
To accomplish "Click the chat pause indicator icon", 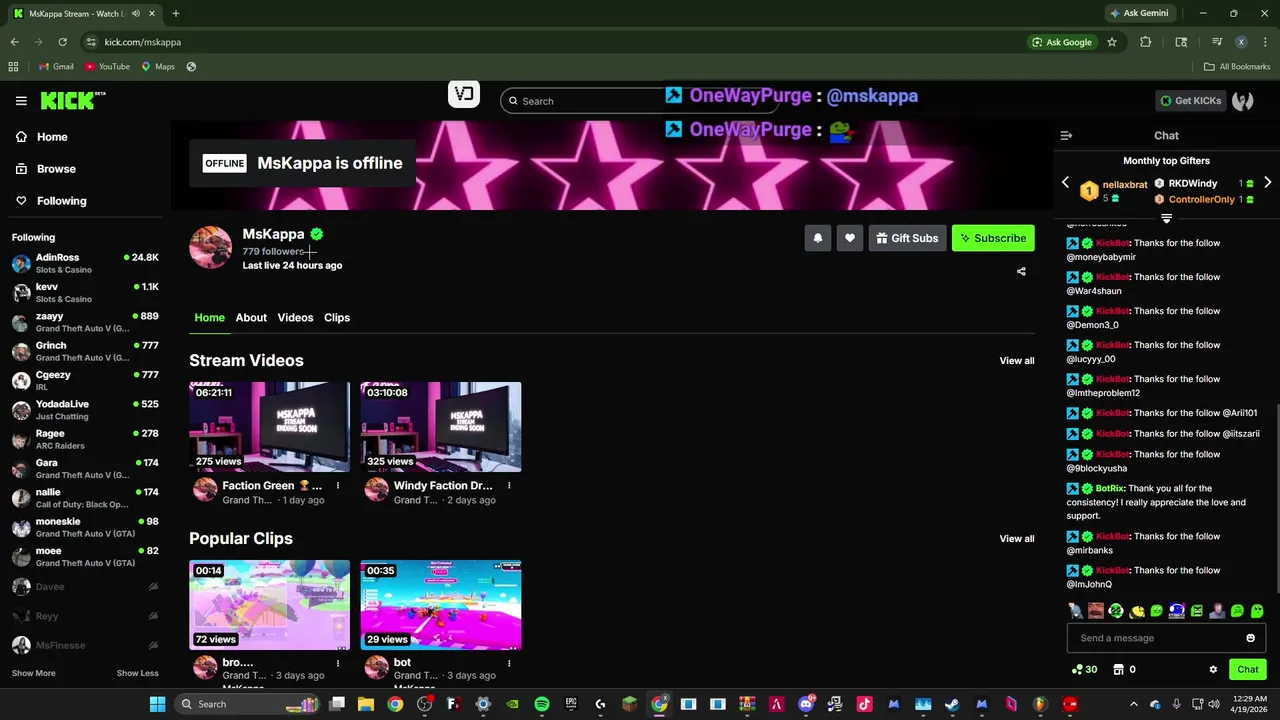I will pyautogui.click(x=1166, y=218).
